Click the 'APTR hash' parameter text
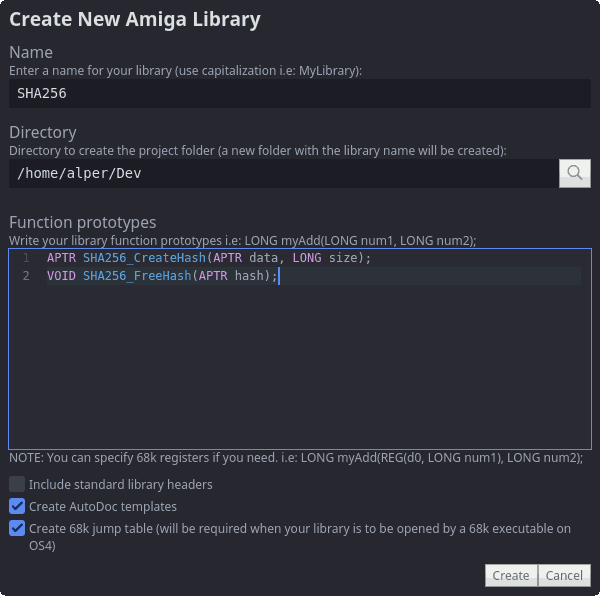This screenshot has height=596, width=600. (231, 276)
